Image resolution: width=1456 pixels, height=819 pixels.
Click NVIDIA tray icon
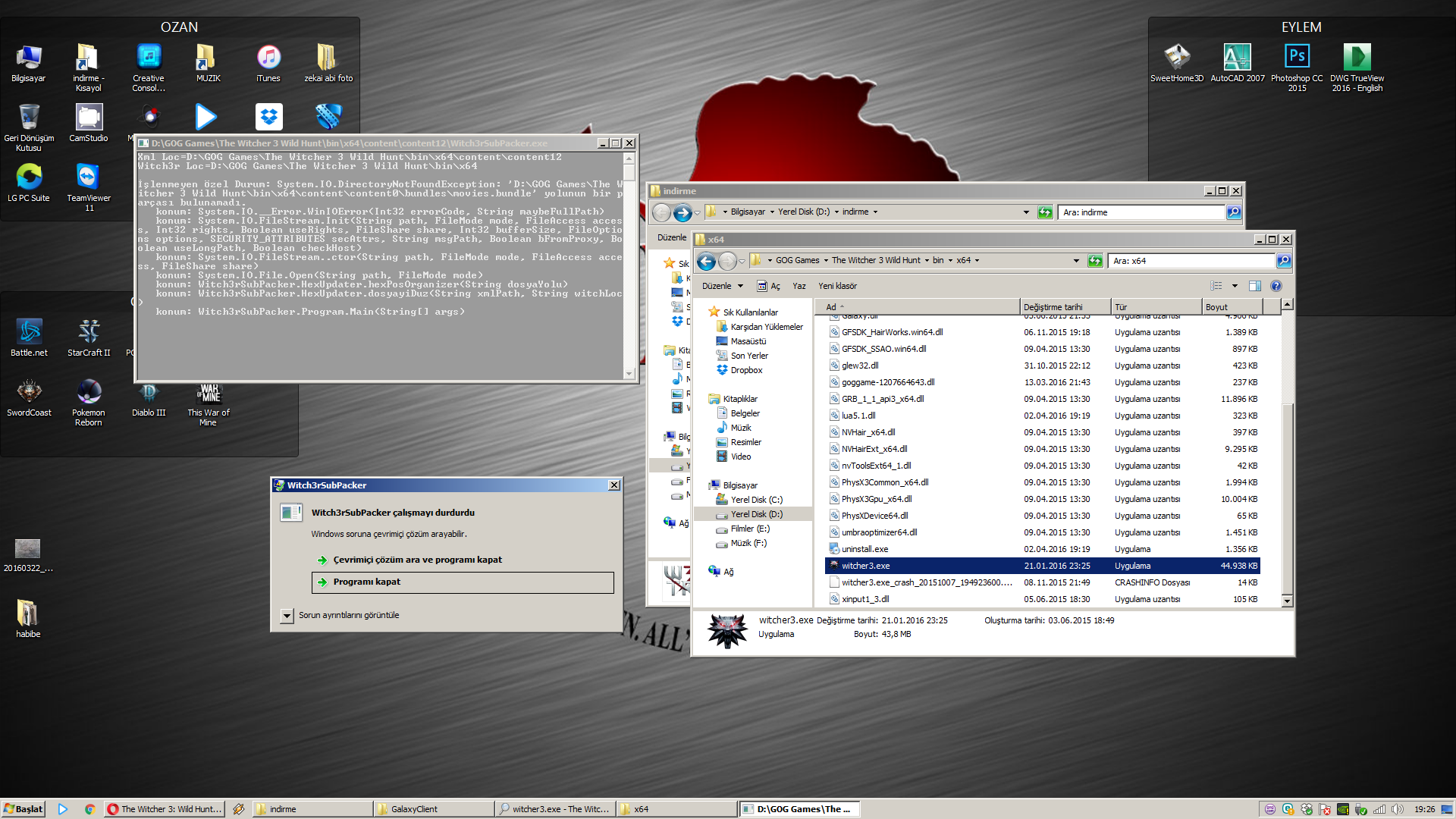[x=1343, y=809]
